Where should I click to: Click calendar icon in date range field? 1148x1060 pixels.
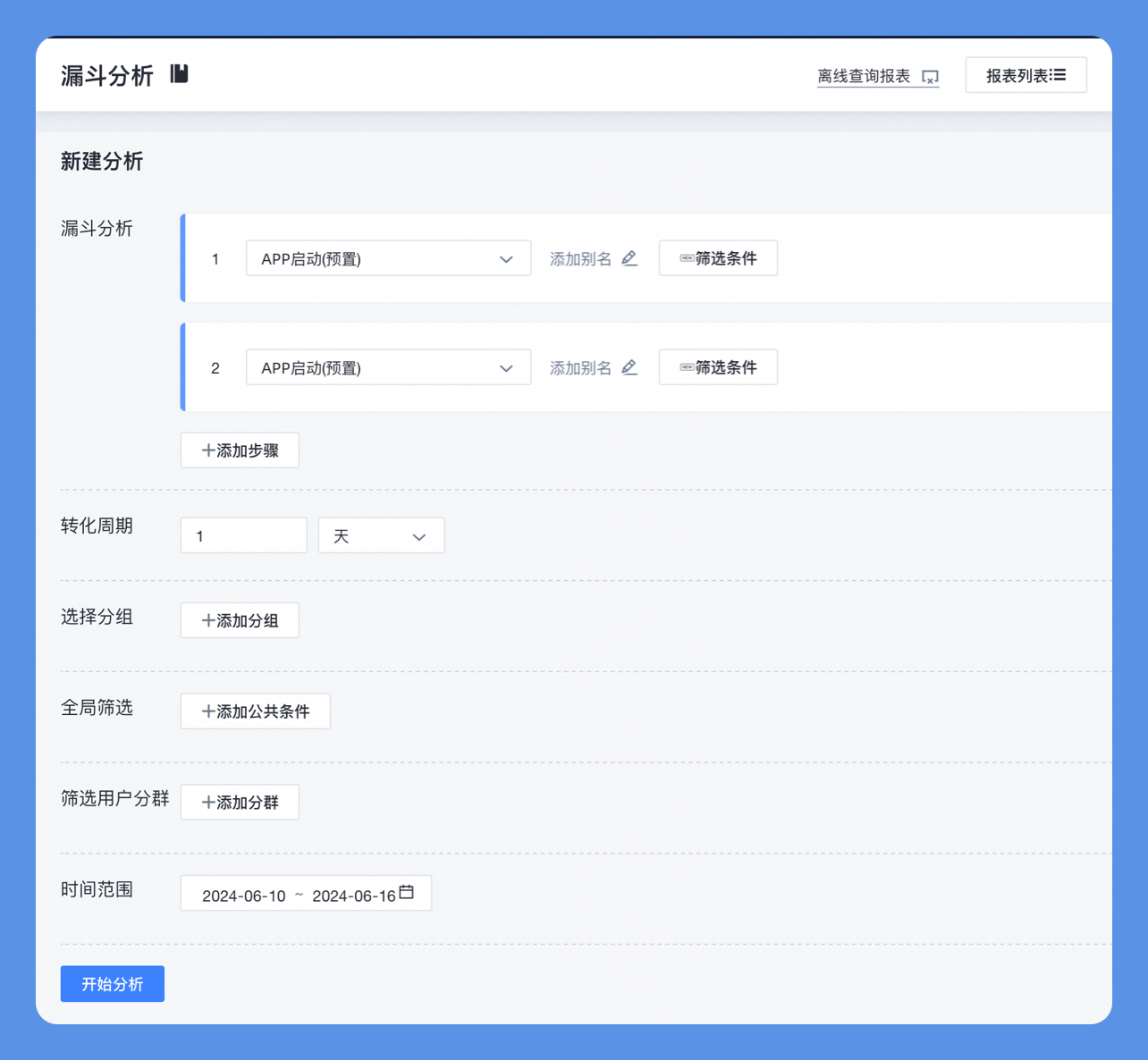[x=407, y=892]
